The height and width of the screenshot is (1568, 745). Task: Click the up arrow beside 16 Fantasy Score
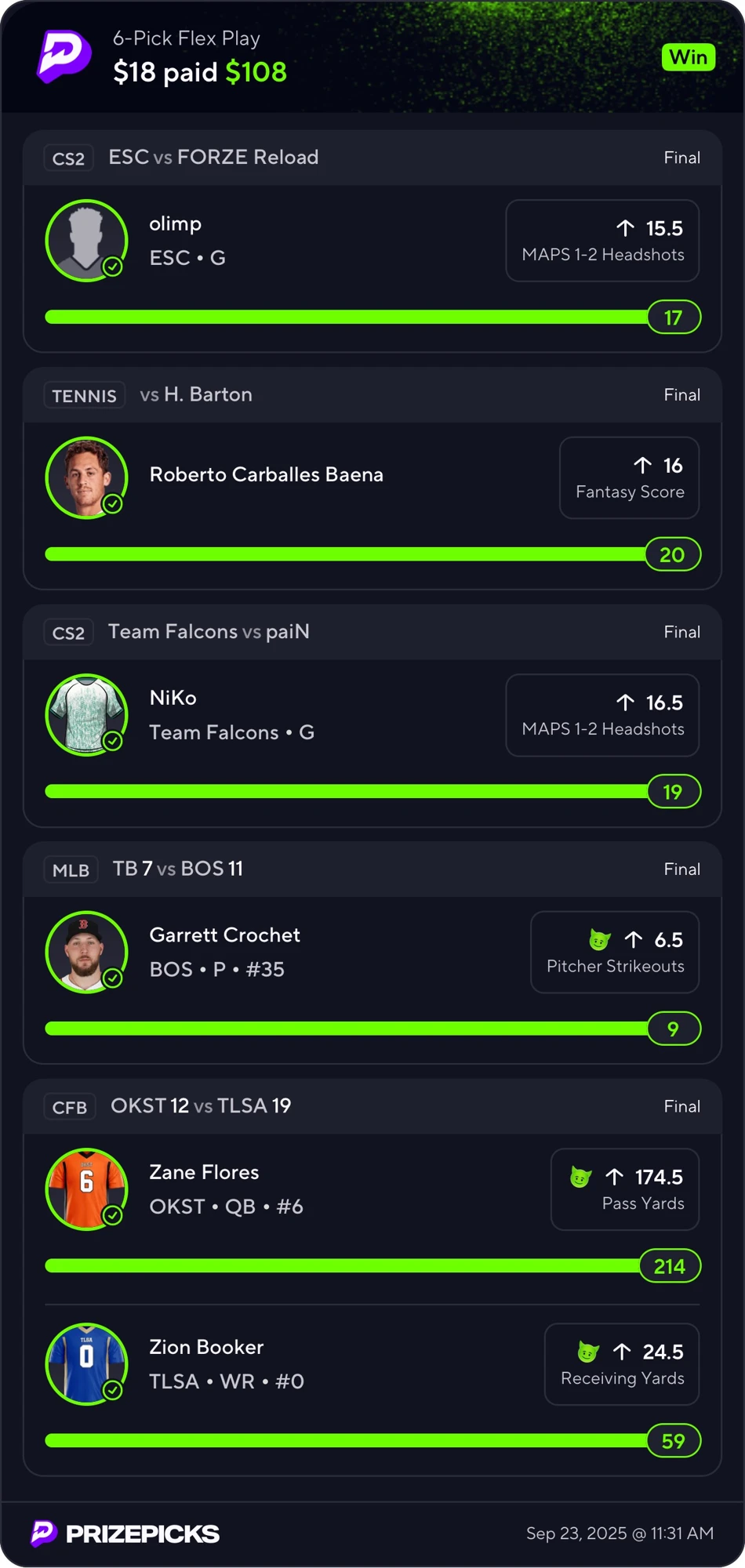tap(642, 466)
